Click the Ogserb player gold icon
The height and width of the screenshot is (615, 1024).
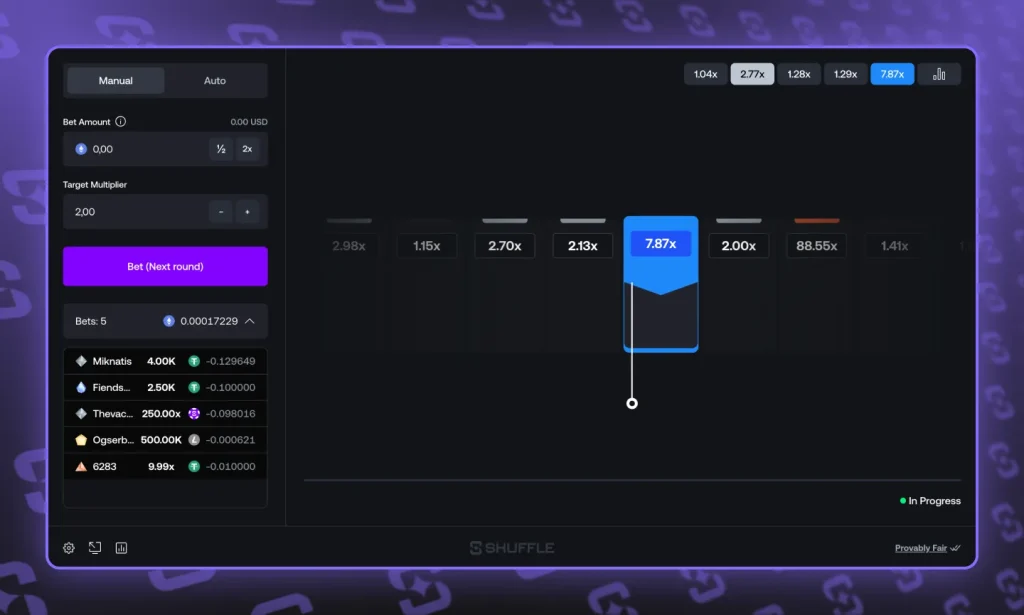(81, 440)
